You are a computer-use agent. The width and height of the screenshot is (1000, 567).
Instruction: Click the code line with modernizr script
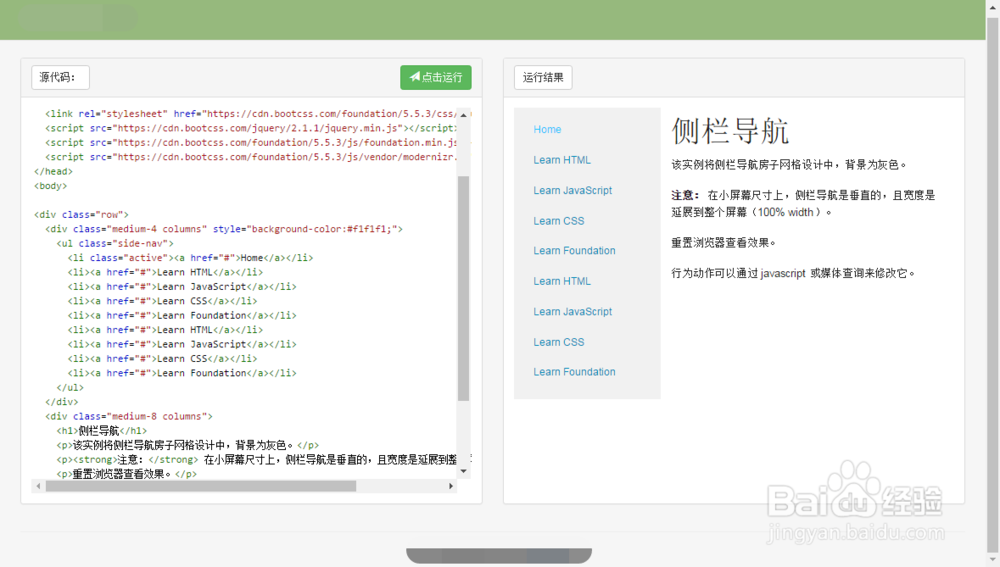coord(251,157)
